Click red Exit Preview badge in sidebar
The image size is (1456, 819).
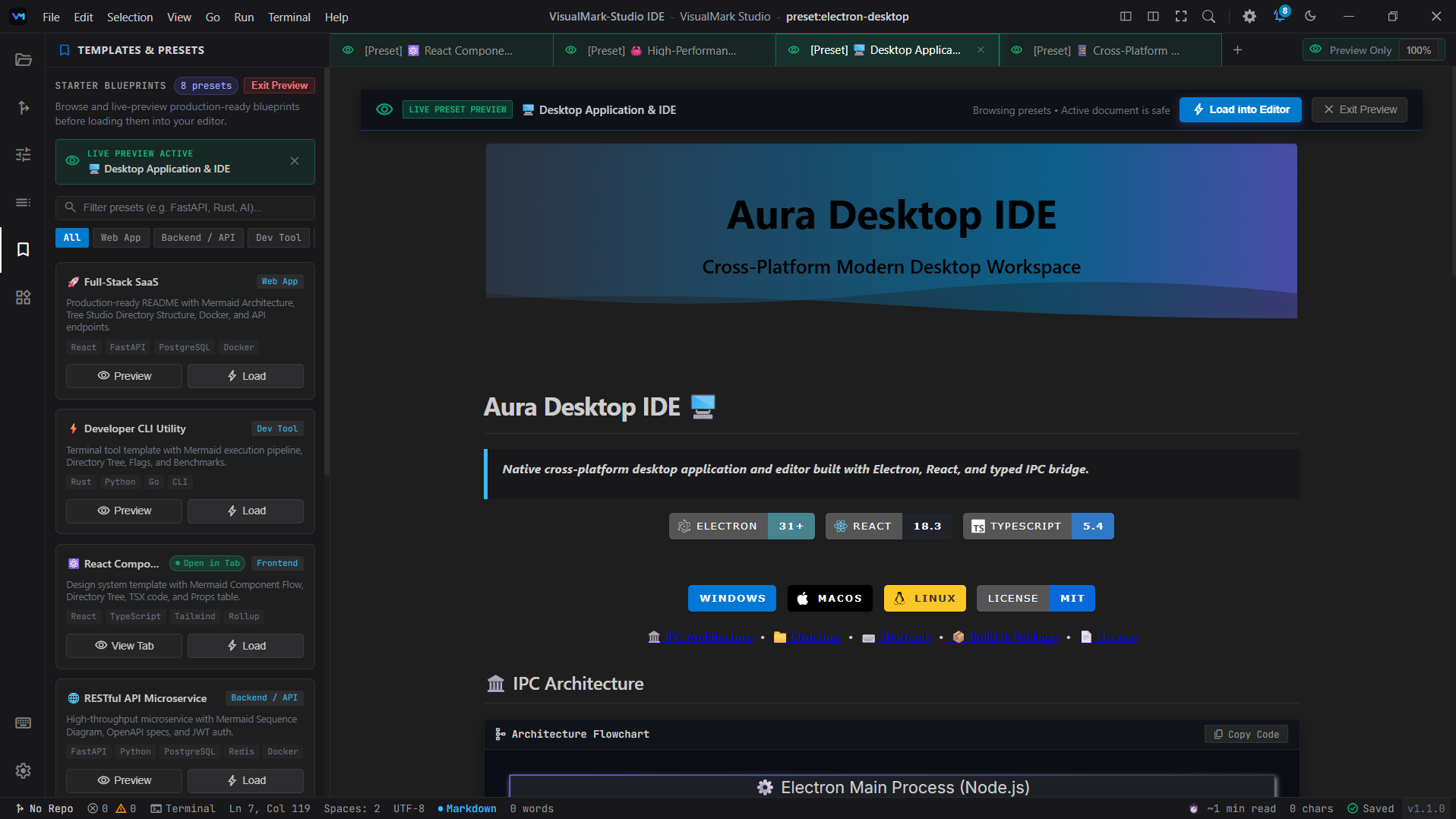click(280, 85)
